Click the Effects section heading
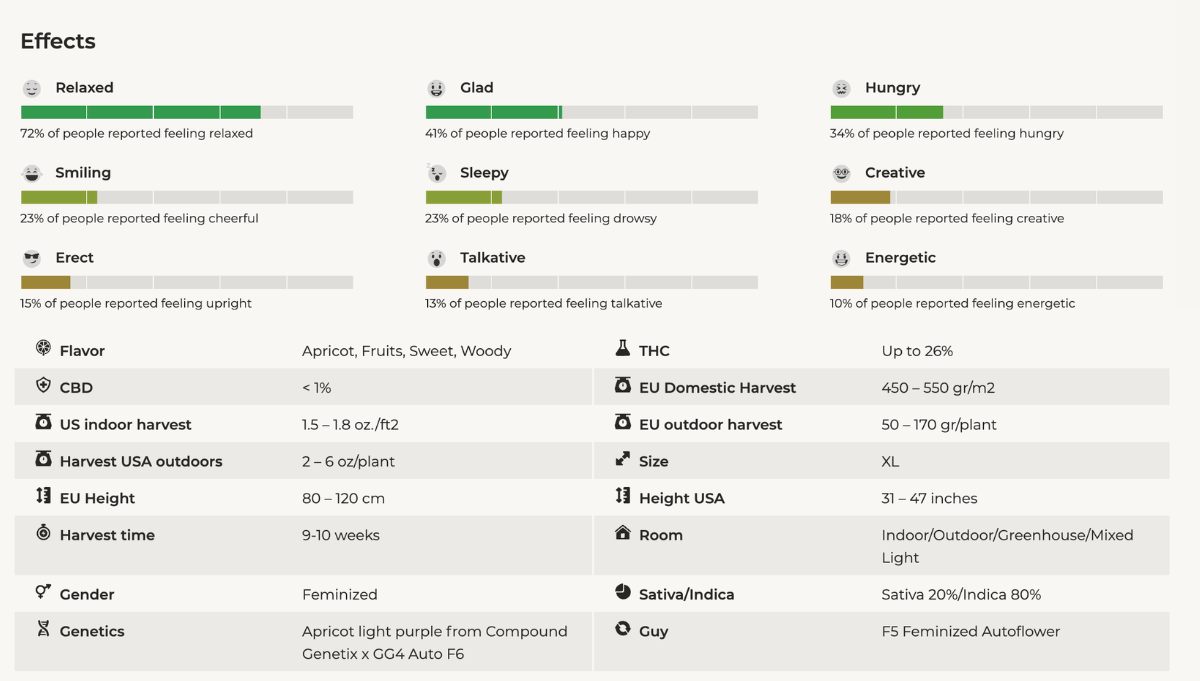Viewport: 1200px width, 681px height. (58, 41)
